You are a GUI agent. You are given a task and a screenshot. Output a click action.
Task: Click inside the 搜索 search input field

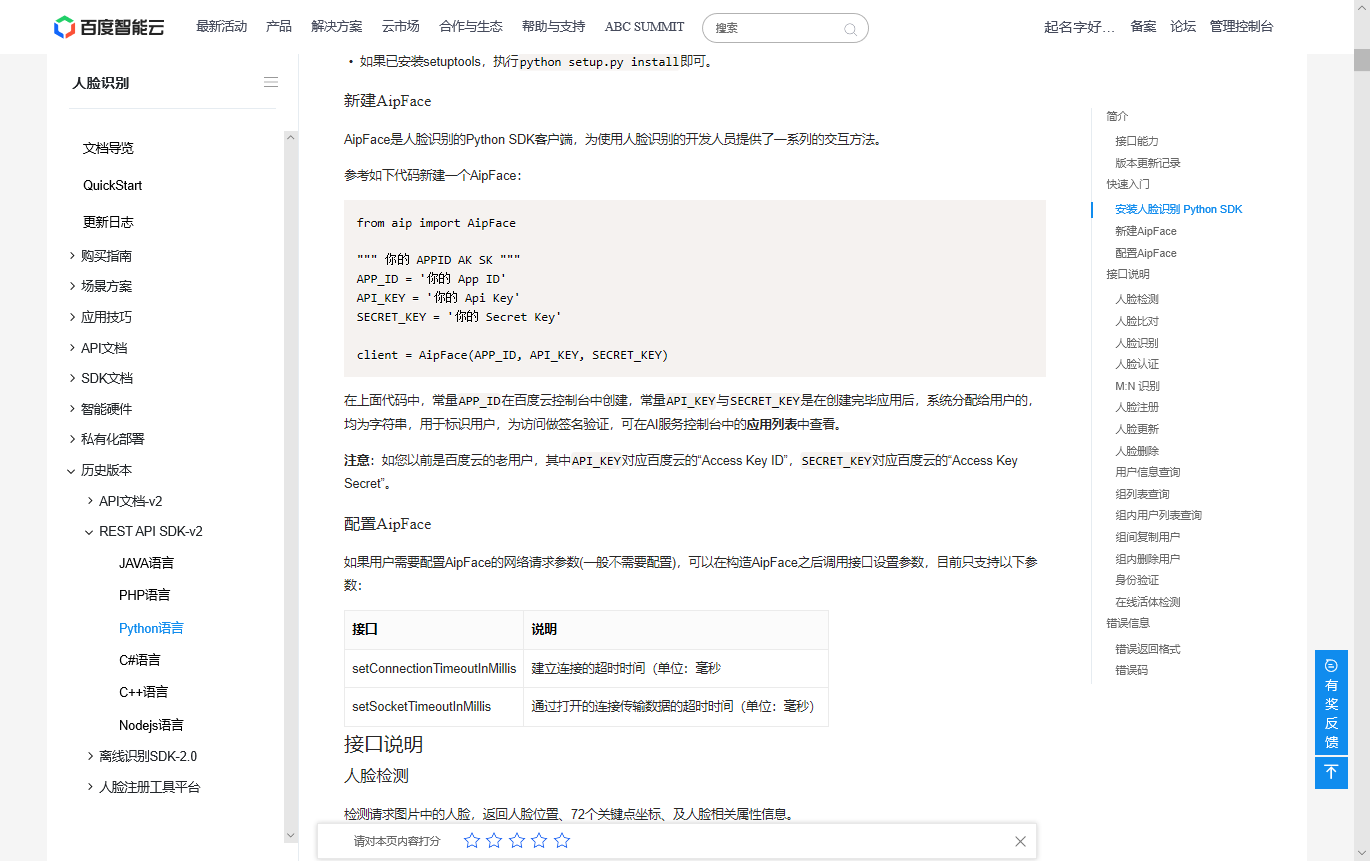coord(770,28)
